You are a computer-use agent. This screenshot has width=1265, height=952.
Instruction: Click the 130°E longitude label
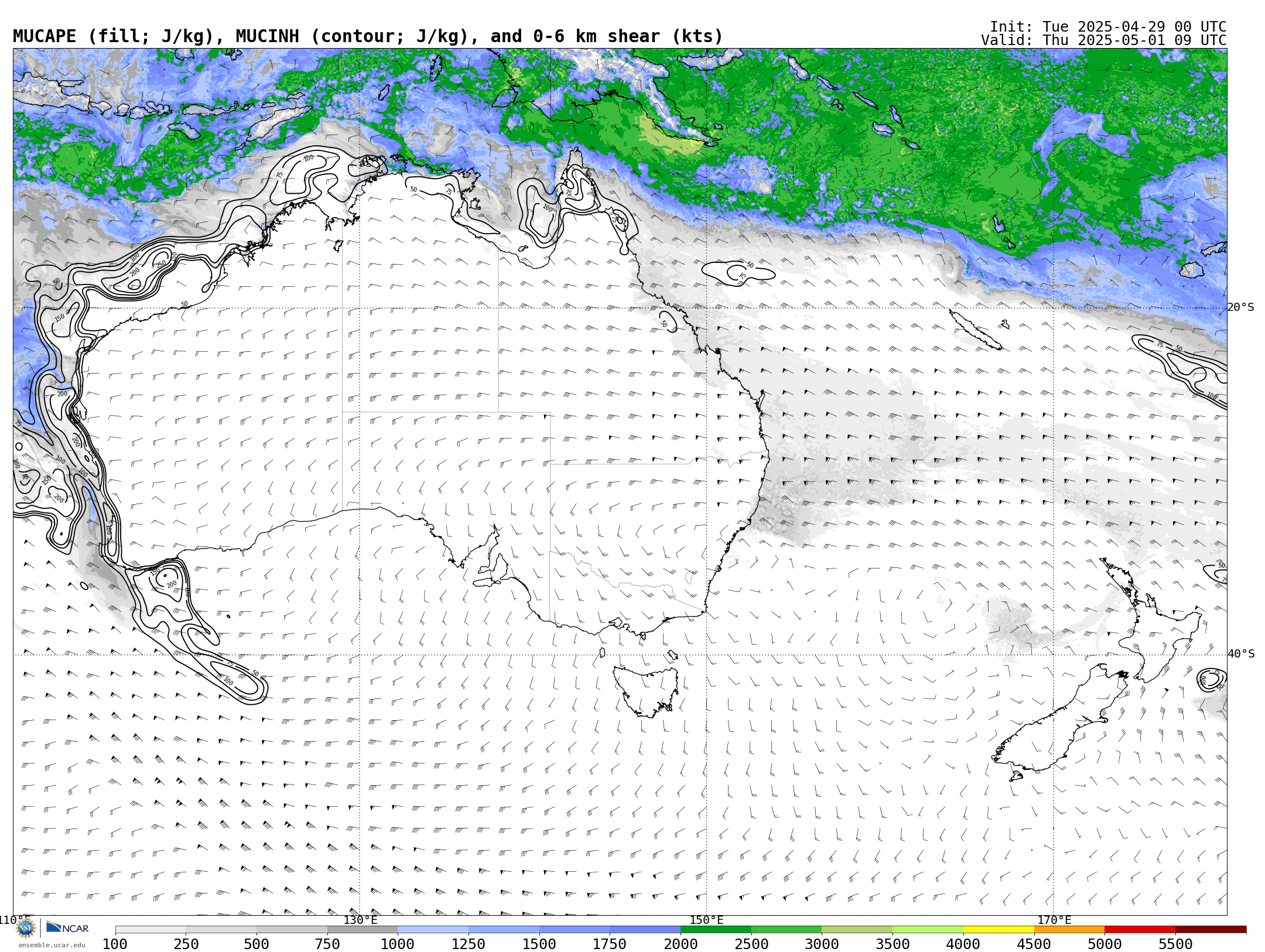click(360, 920)
